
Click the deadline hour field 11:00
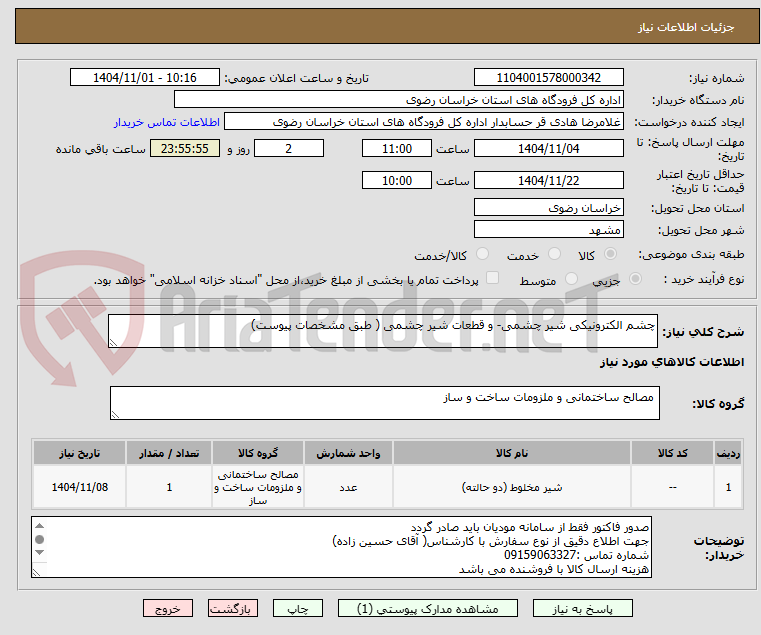pos(397,149)
